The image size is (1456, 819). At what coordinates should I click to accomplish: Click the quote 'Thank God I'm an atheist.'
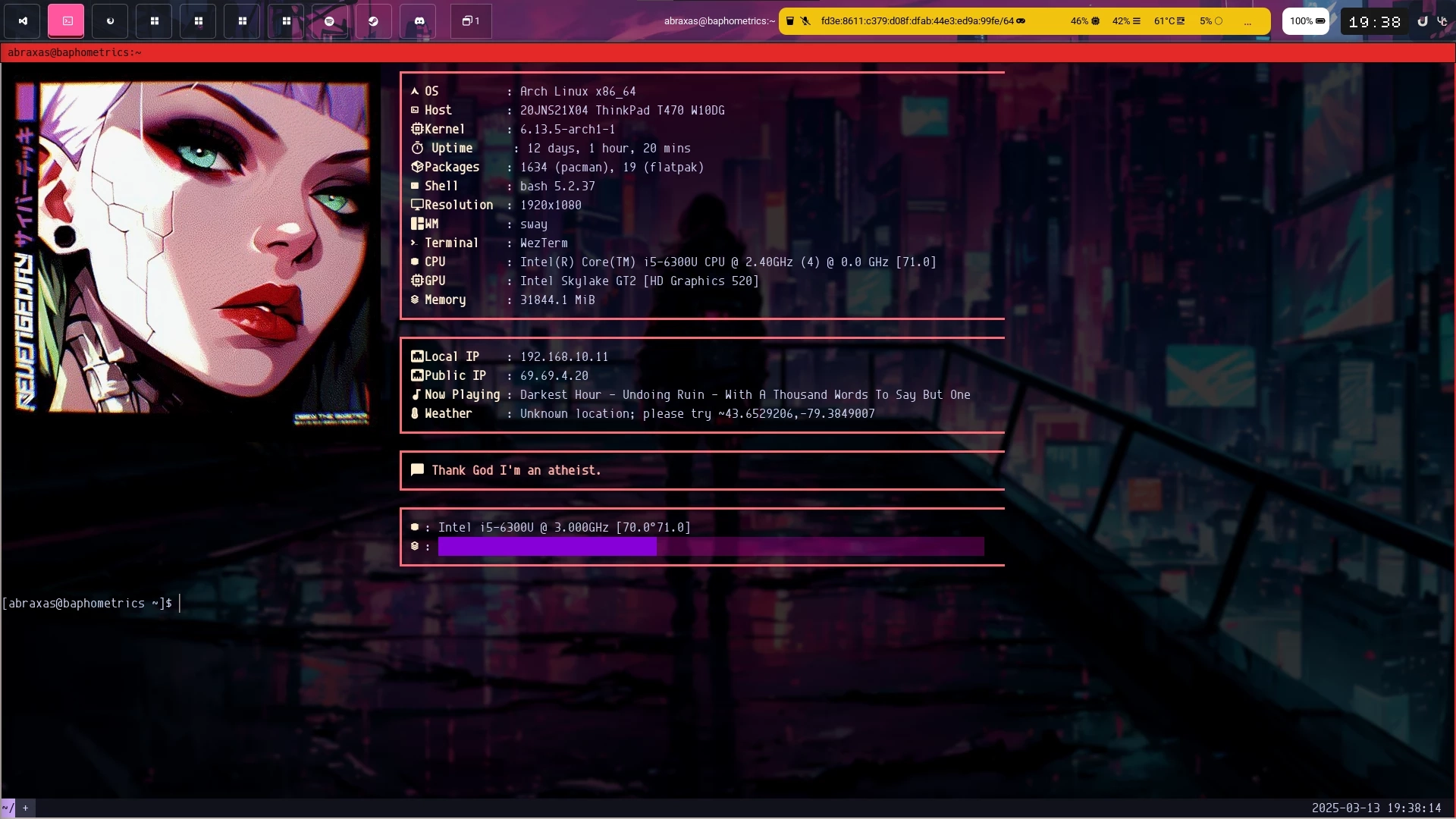516,471
